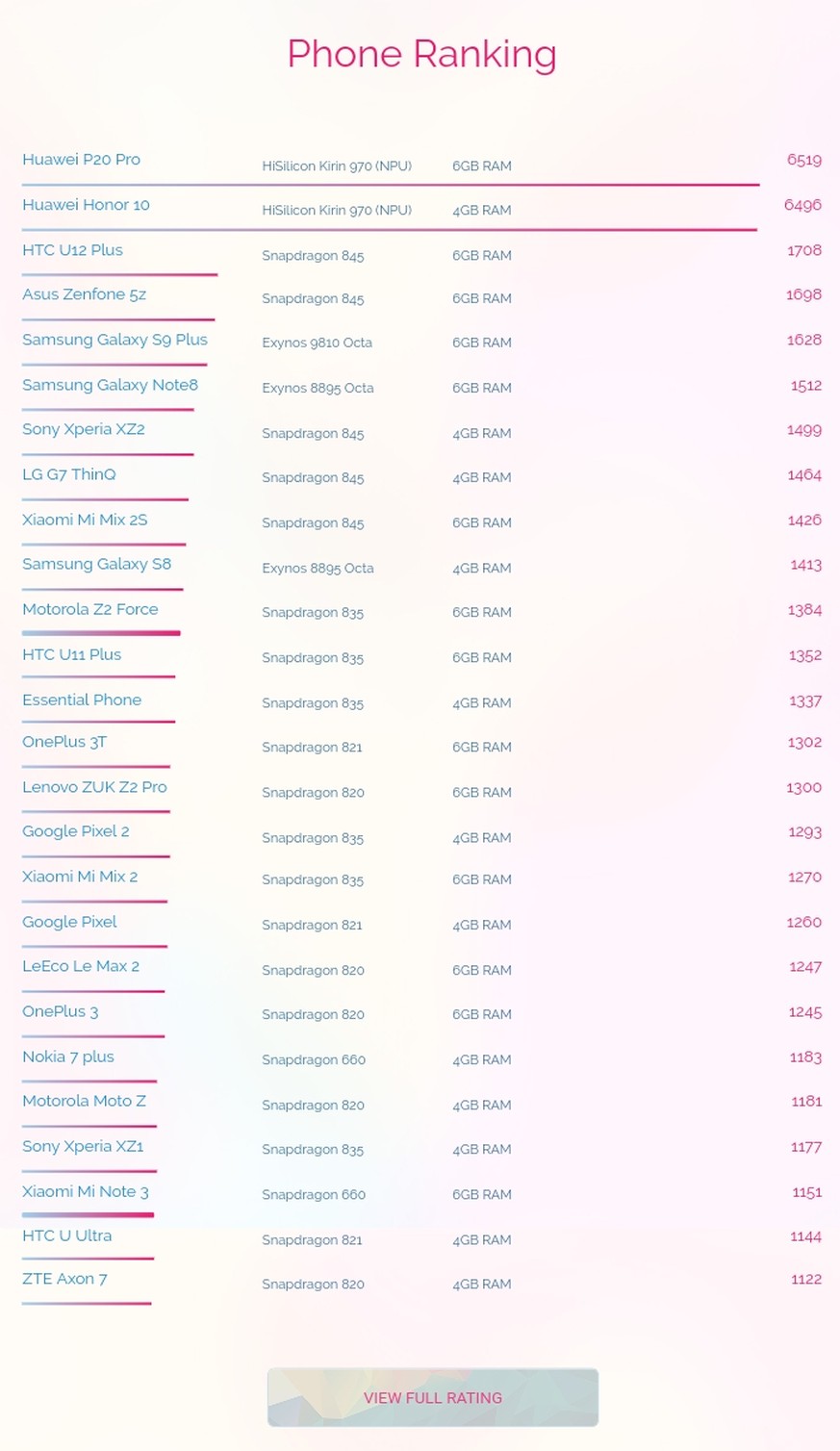Open Motorola Z2 Force entry
The width and height of the screenshot is (840, 1451).
90,609
